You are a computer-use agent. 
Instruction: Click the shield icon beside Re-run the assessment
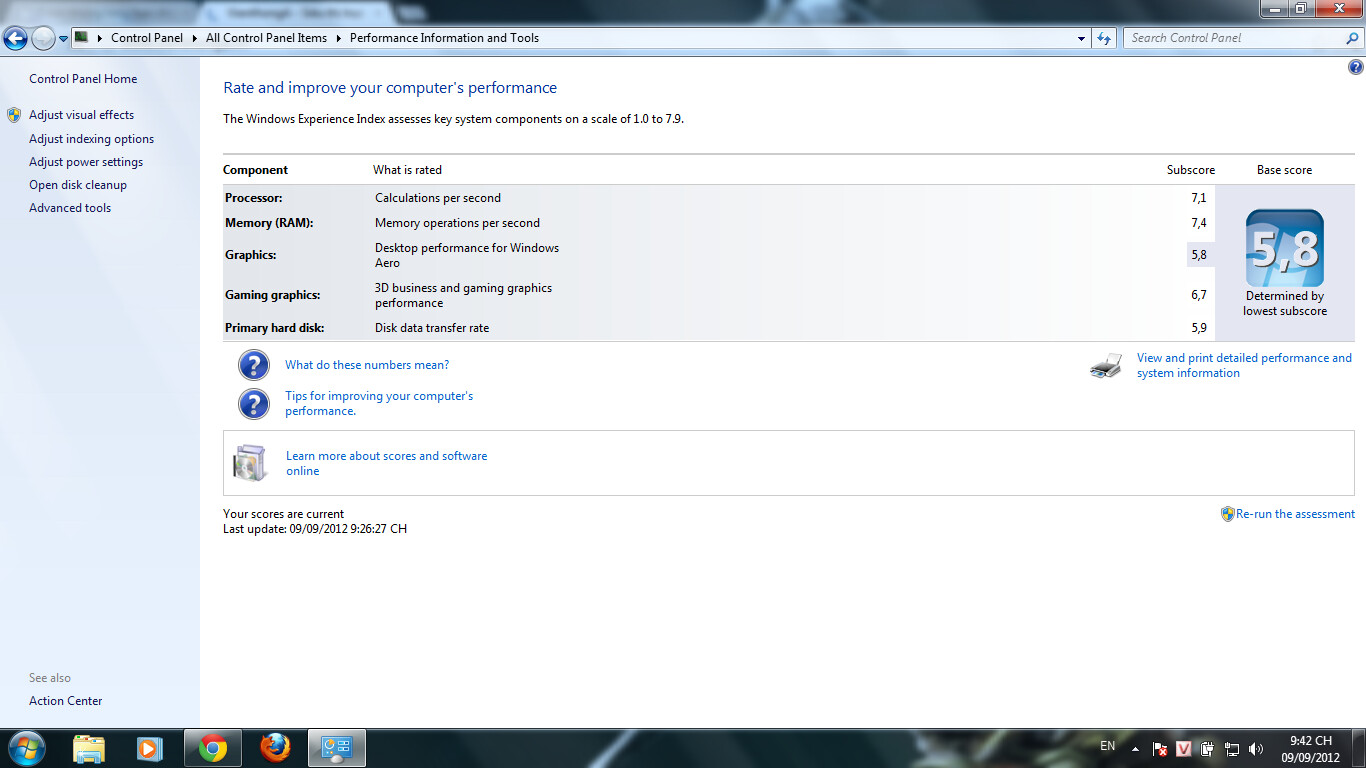pos(1228,514)
